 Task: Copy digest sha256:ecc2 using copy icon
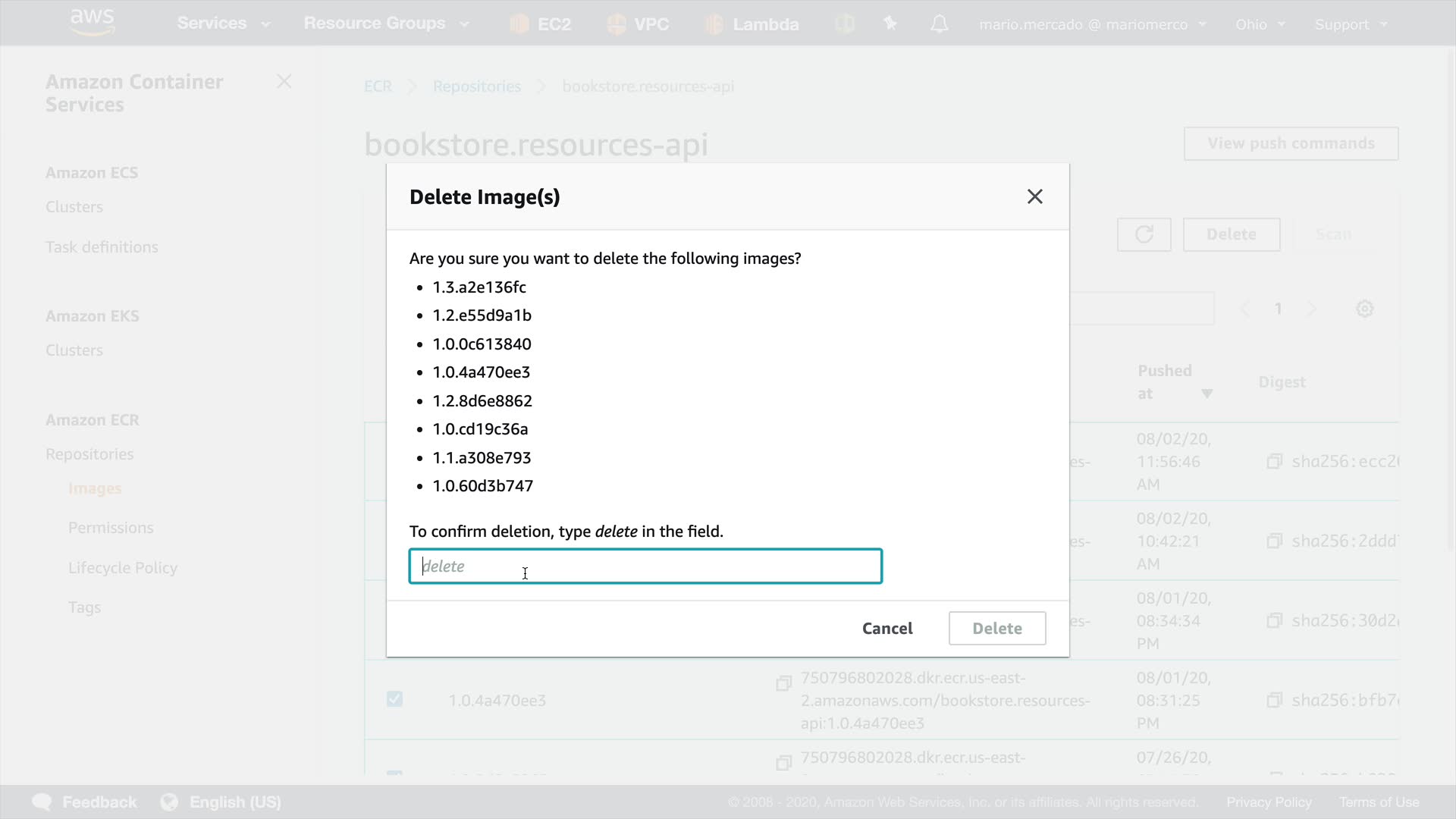1274,461
